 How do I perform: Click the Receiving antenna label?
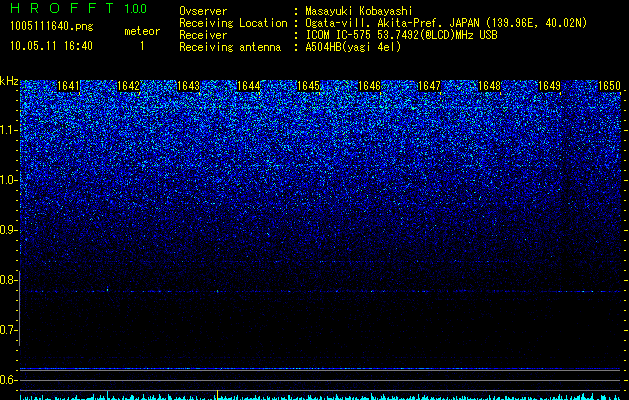230,47
